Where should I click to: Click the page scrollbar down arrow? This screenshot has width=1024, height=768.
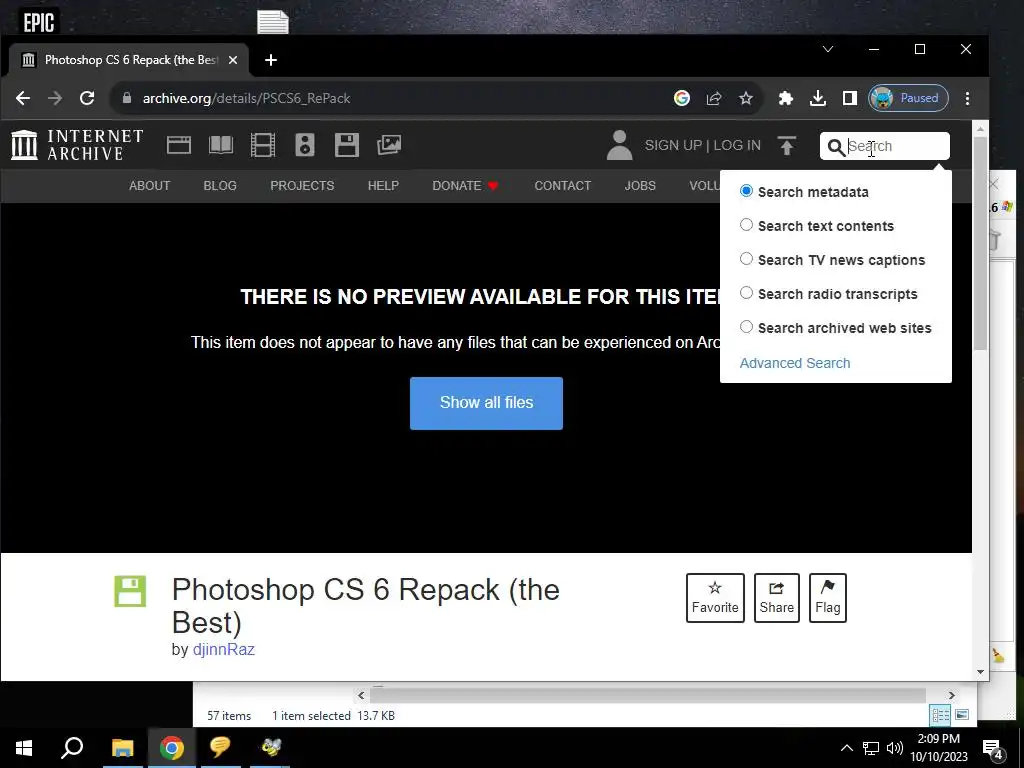tap(980, 671)
